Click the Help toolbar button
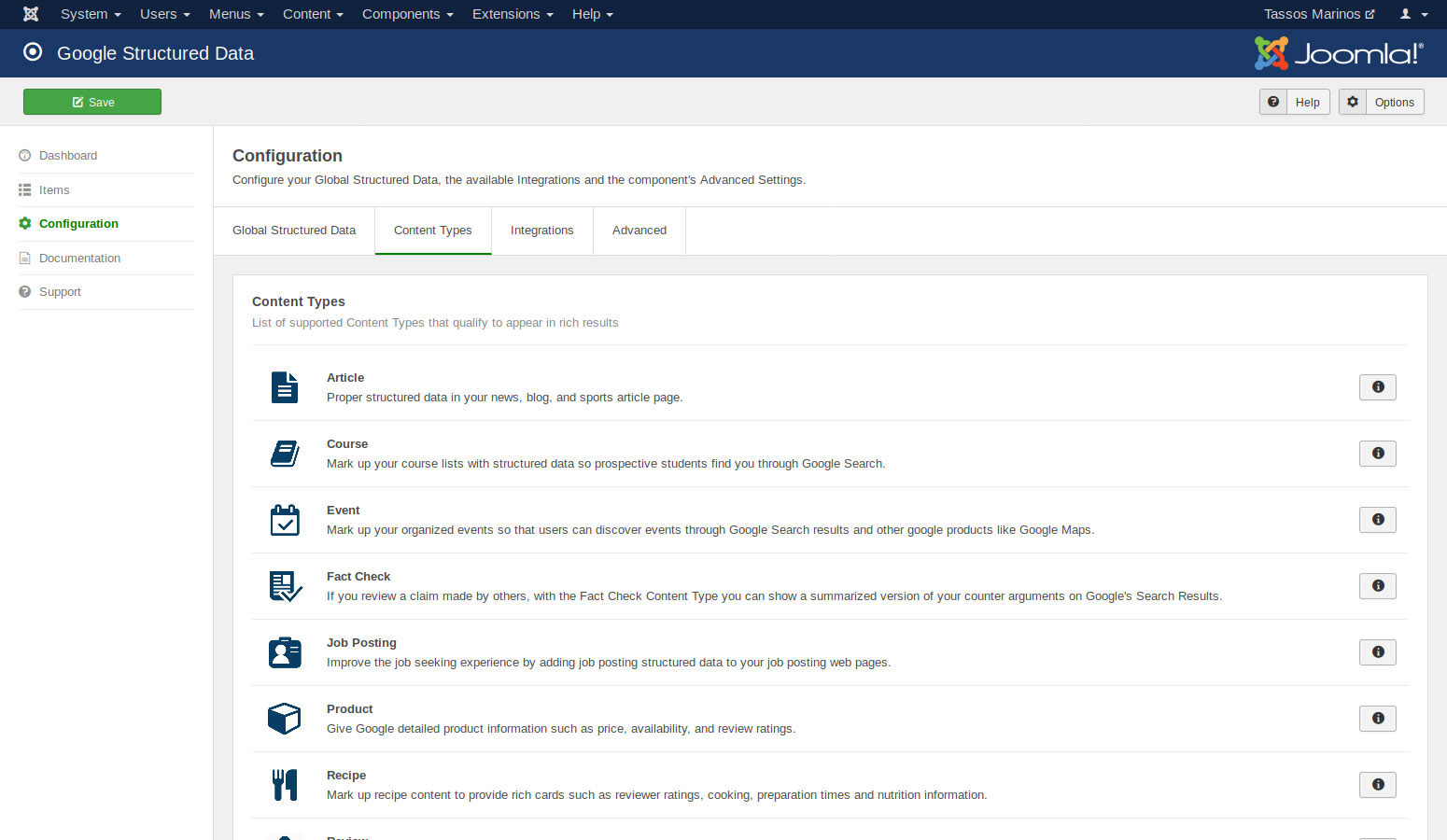Screen dimensions: 1447x840 [x=1294, y=102]
